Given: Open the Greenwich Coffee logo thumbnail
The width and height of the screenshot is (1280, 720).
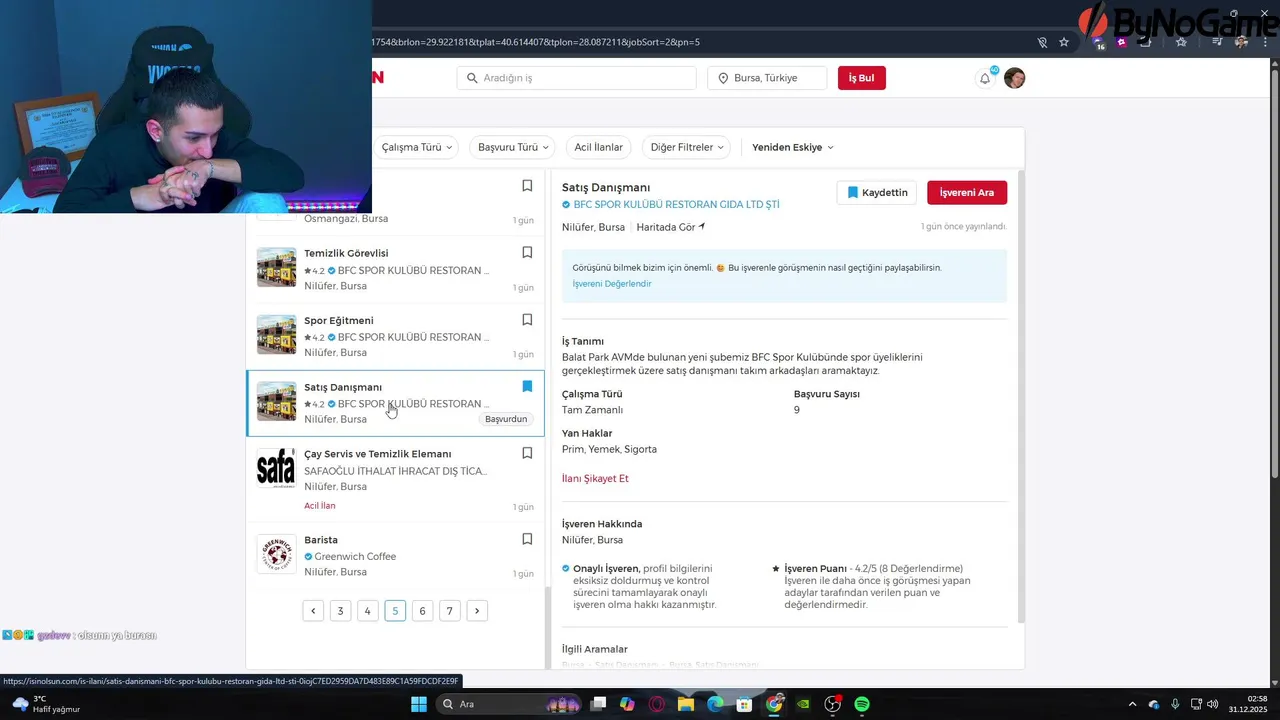Looking at the screenshot, I should pos(276,554).
